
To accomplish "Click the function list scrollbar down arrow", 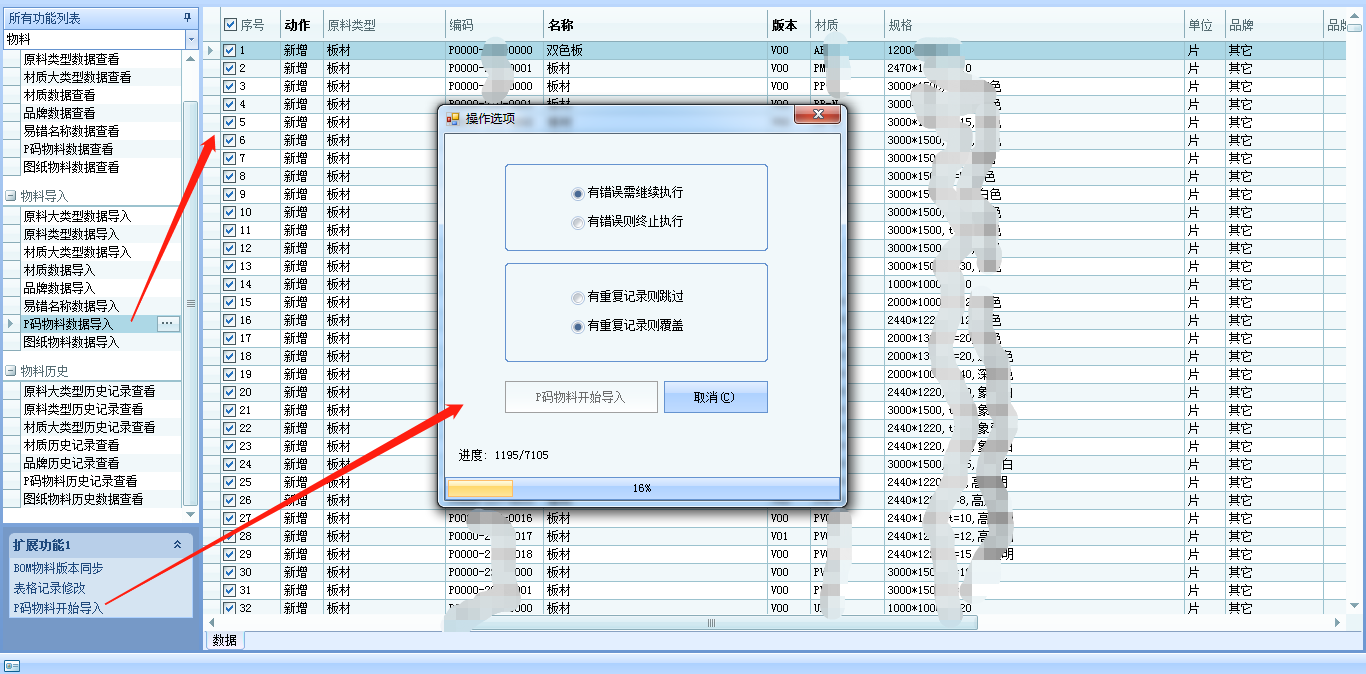I will pos(191,514).
